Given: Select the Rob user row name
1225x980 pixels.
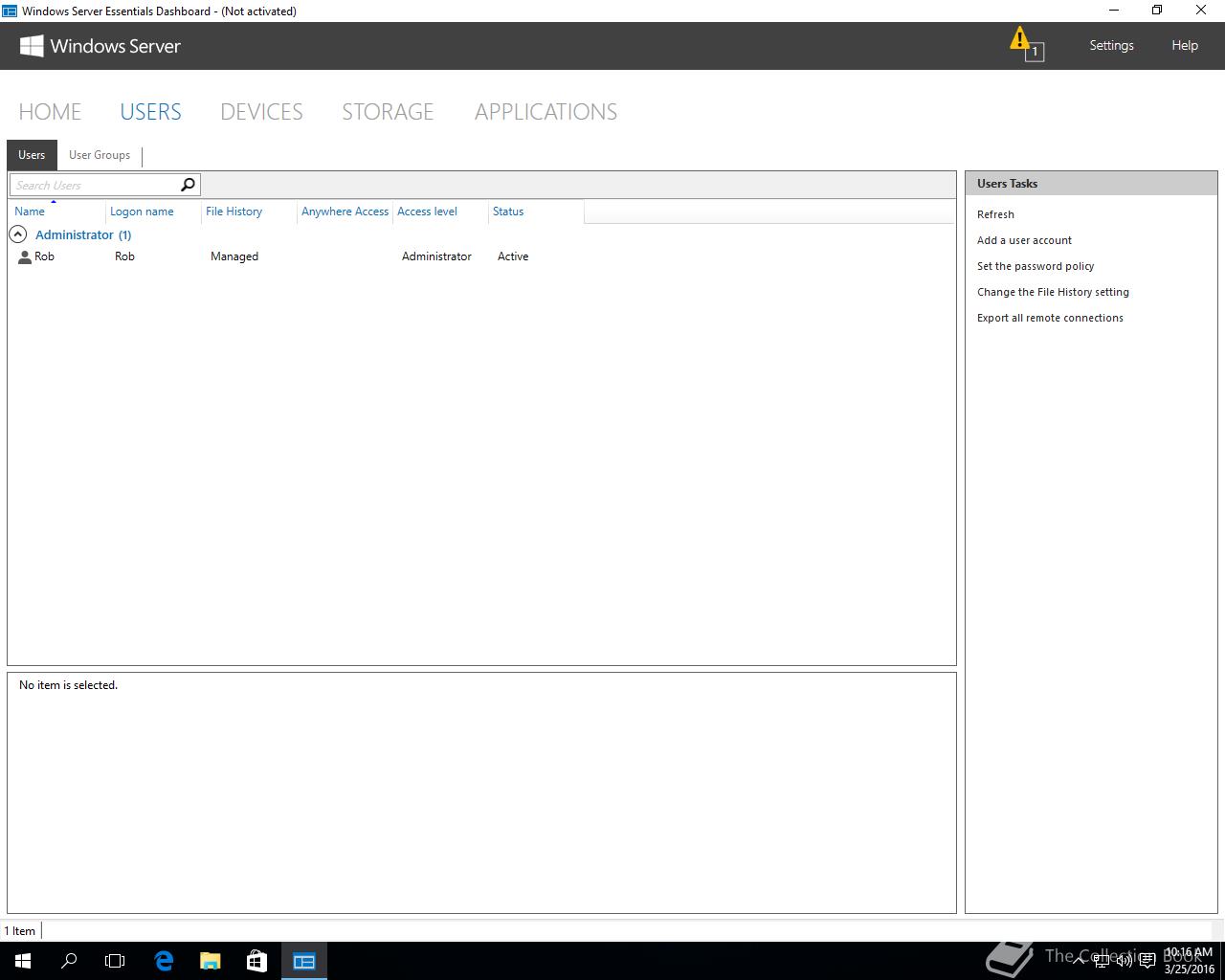Looking at the screenshot, I should coord(44,256).
